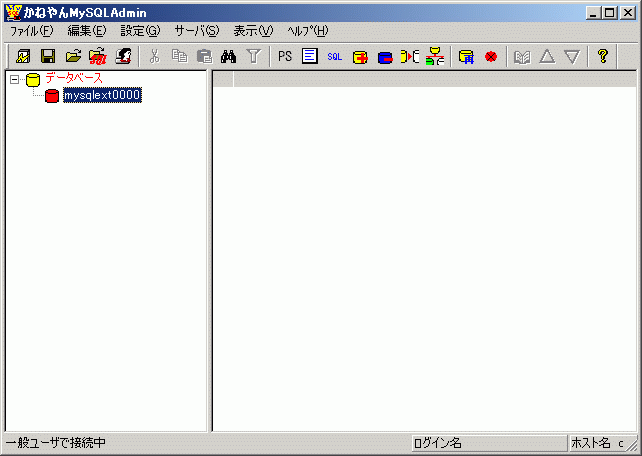Click the red cylinder icon beside mysqlext0000
The image size is (642, 456).
(52, 96)
